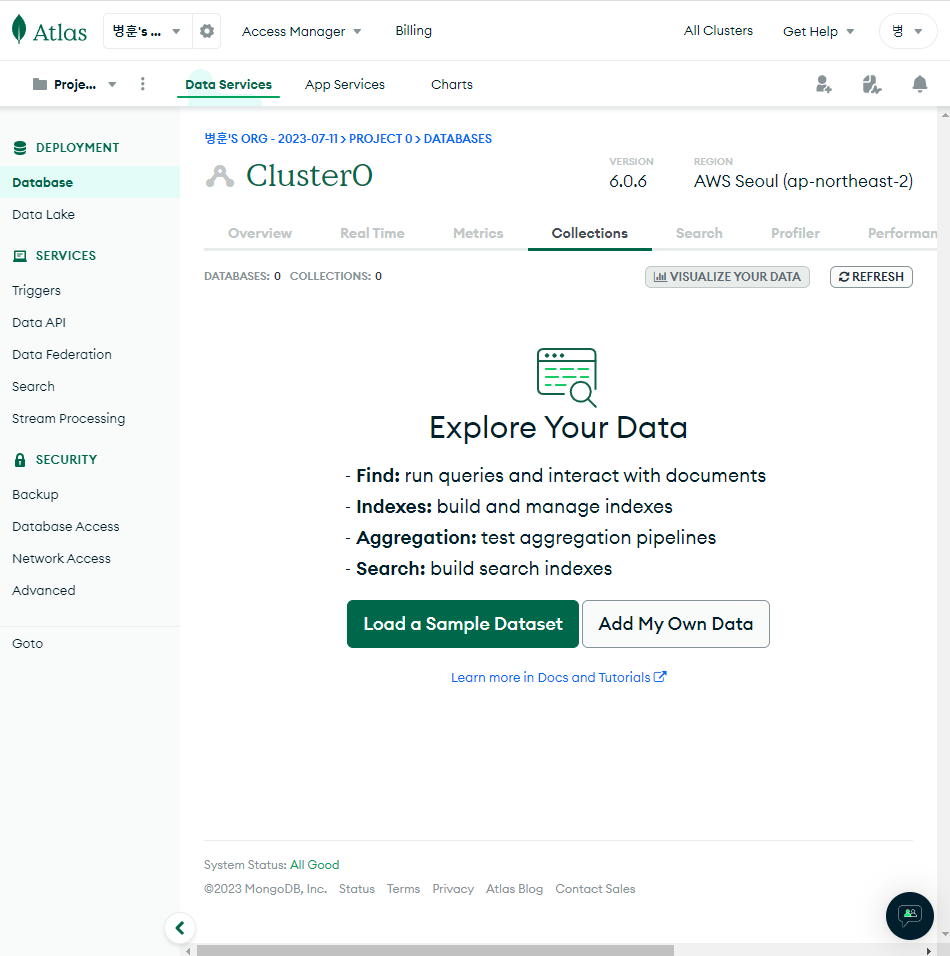The width and height of the screenshot is (950, 956).
Task: Expand the project selector dropdown
Action: pos(74,84)
